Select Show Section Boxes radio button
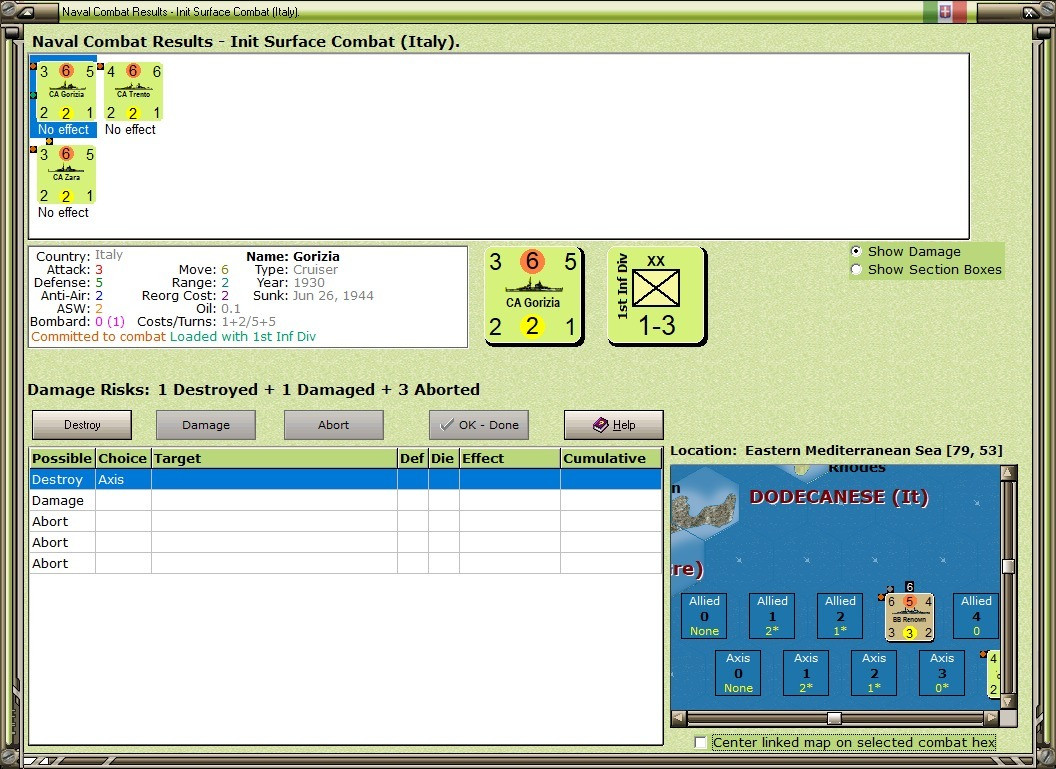 pos(856,269)
